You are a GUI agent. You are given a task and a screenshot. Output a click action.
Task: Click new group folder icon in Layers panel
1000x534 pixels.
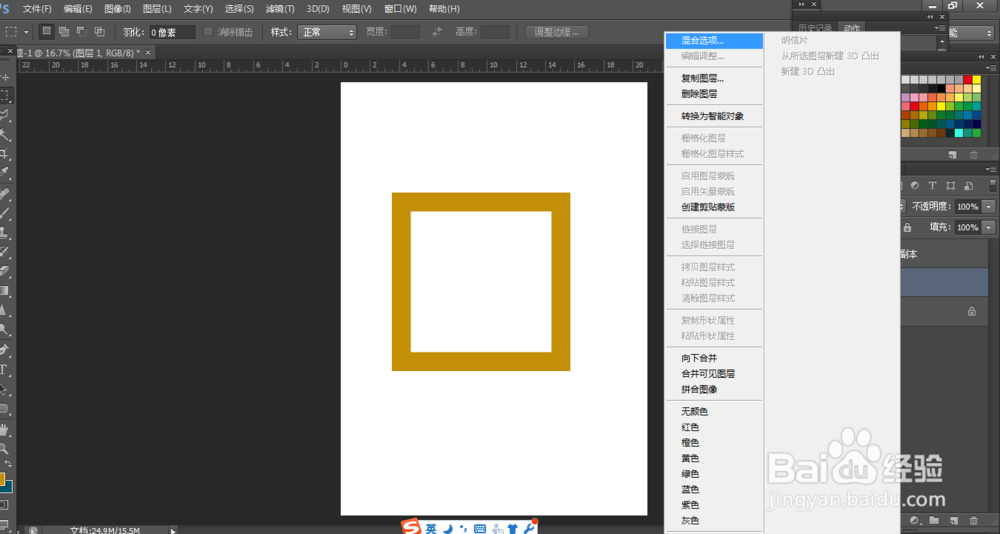[x=934, y=521]
